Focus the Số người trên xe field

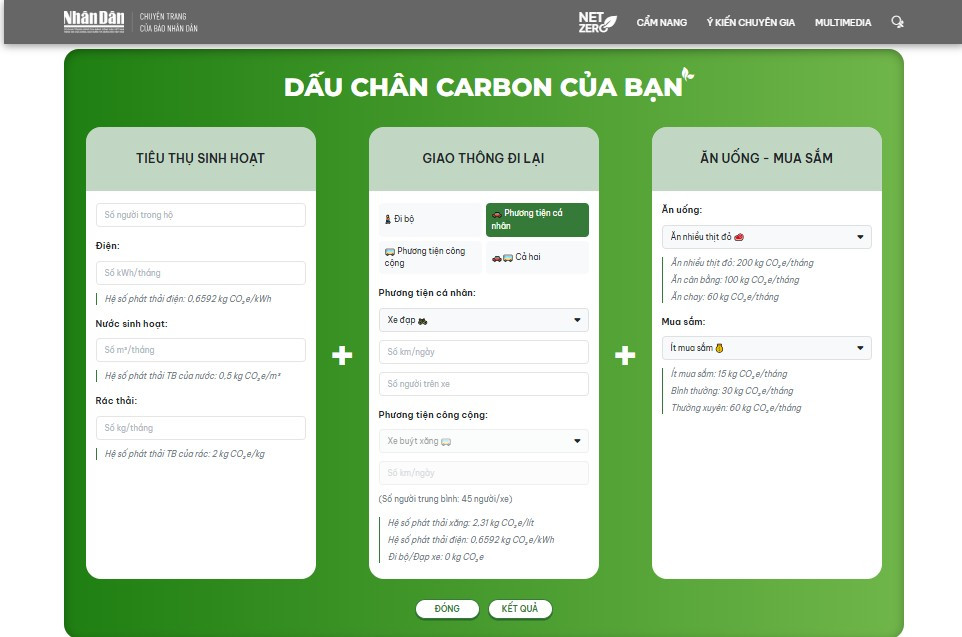(483, 384)
